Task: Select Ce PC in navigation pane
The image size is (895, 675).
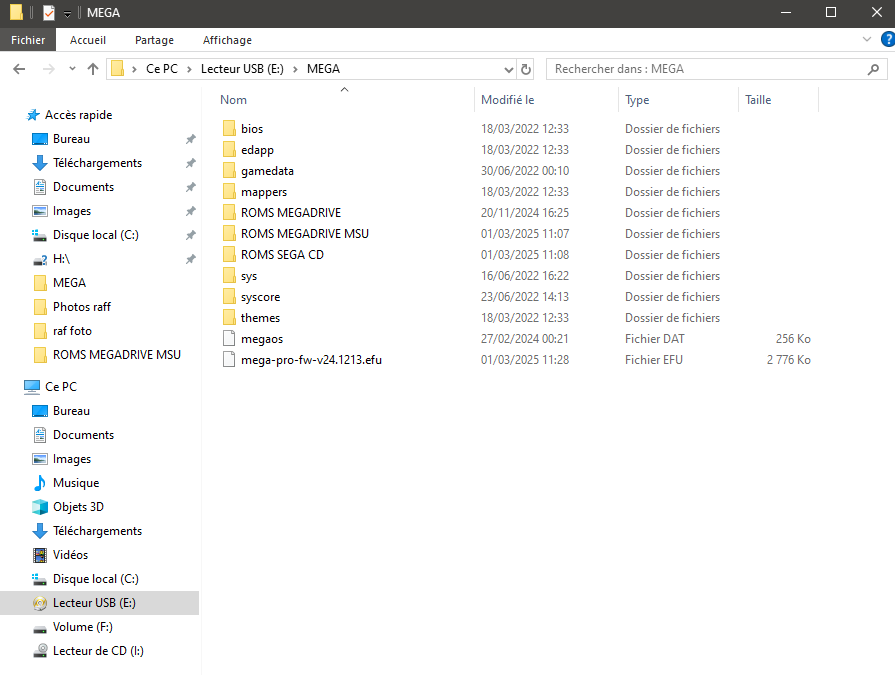Action: click(61, 386)
